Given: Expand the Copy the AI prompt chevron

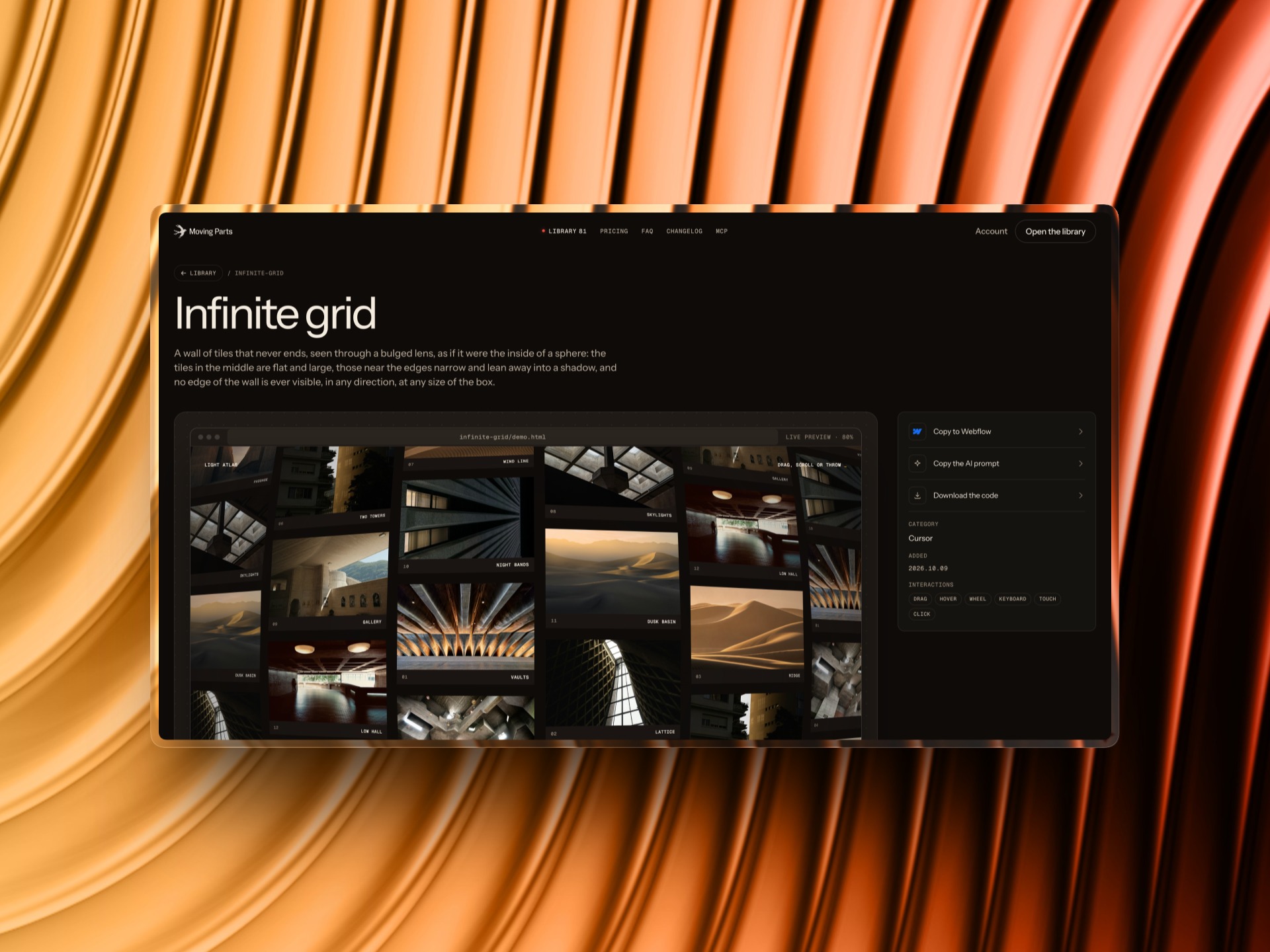Looking at the screenshot, I should [1081, 463].
